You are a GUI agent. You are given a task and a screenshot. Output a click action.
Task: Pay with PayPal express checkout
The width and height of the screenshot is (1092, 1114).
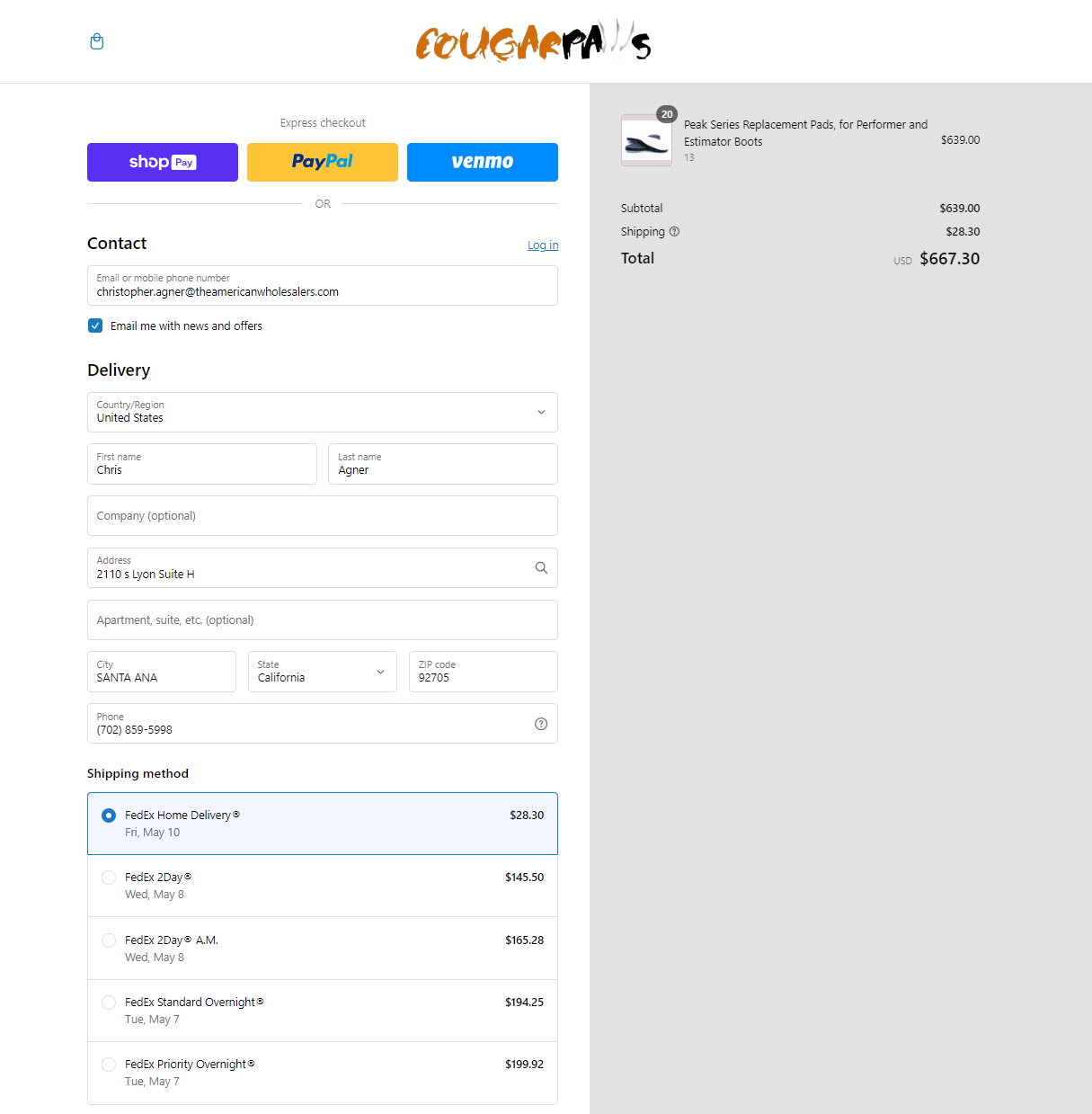pyautogui.click(x=323, y=162)
